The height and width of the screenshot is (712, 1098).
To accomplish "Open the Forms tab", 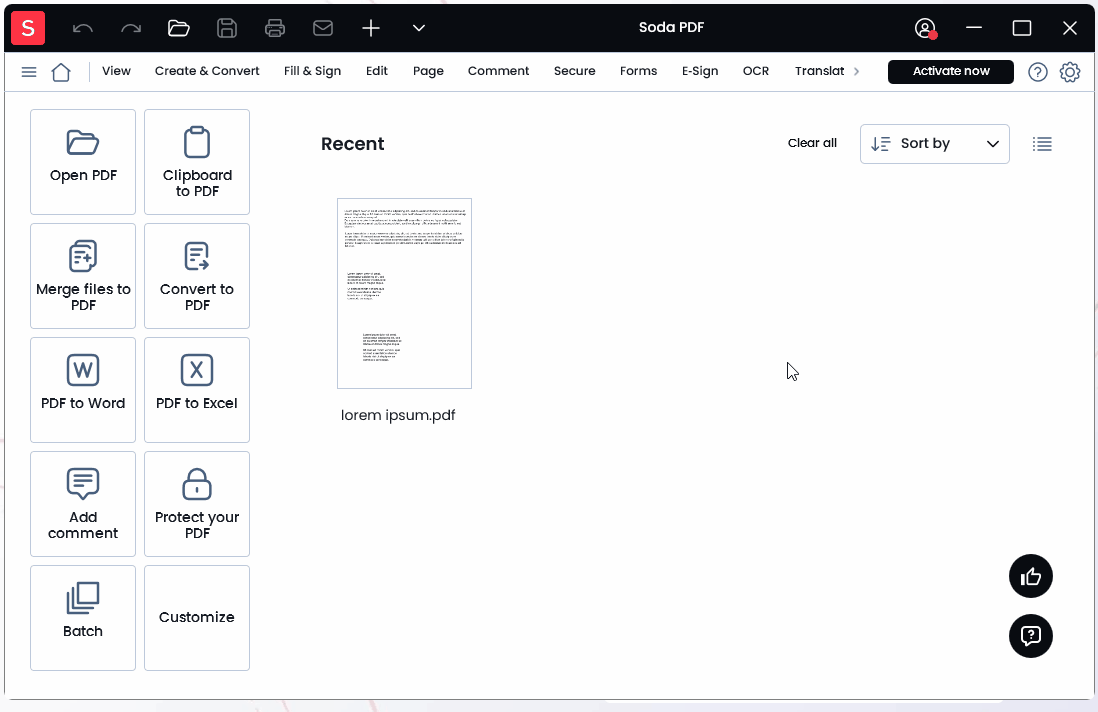I will [639, 71].
